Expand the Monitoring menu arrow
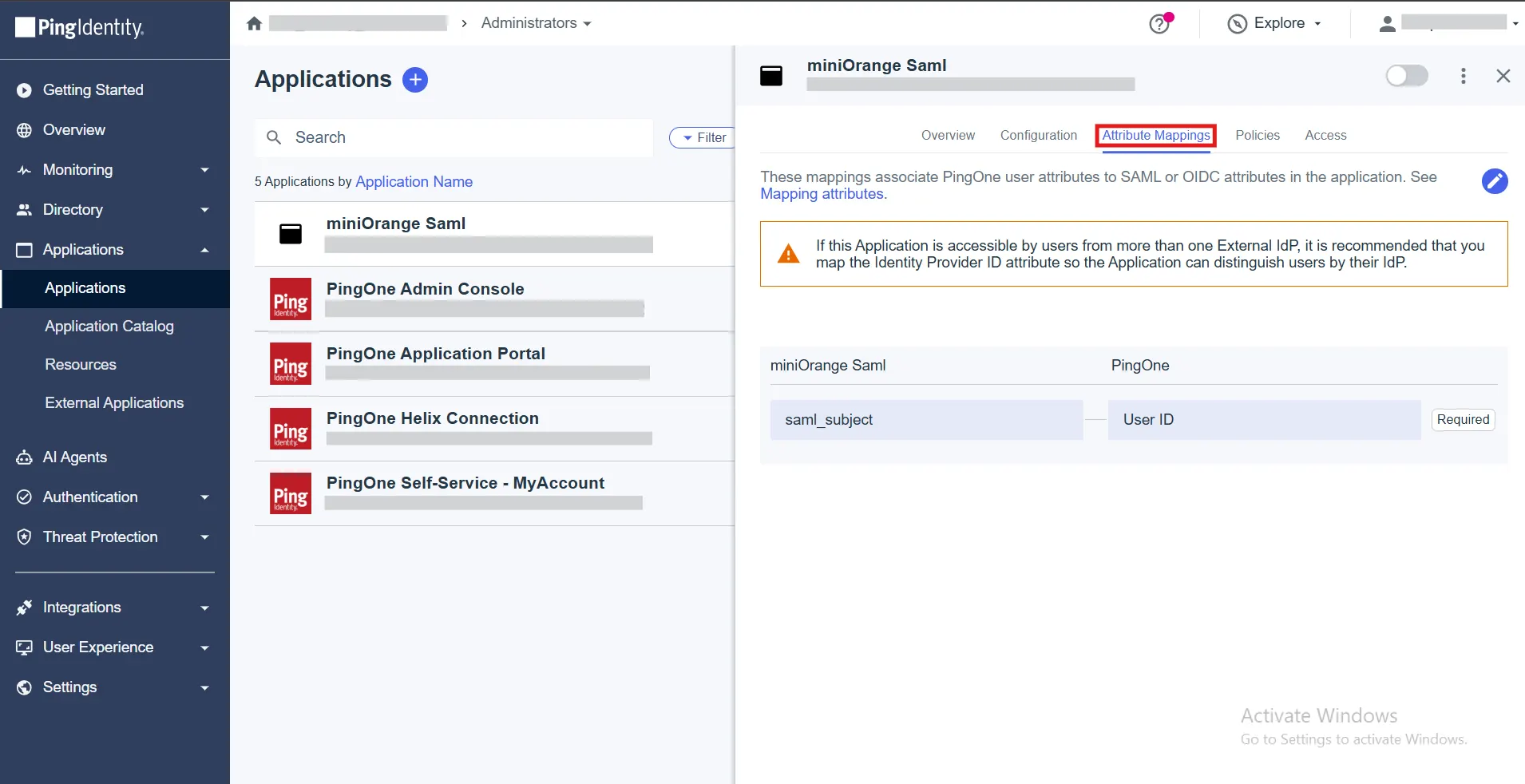 click(x=204, y=170)
